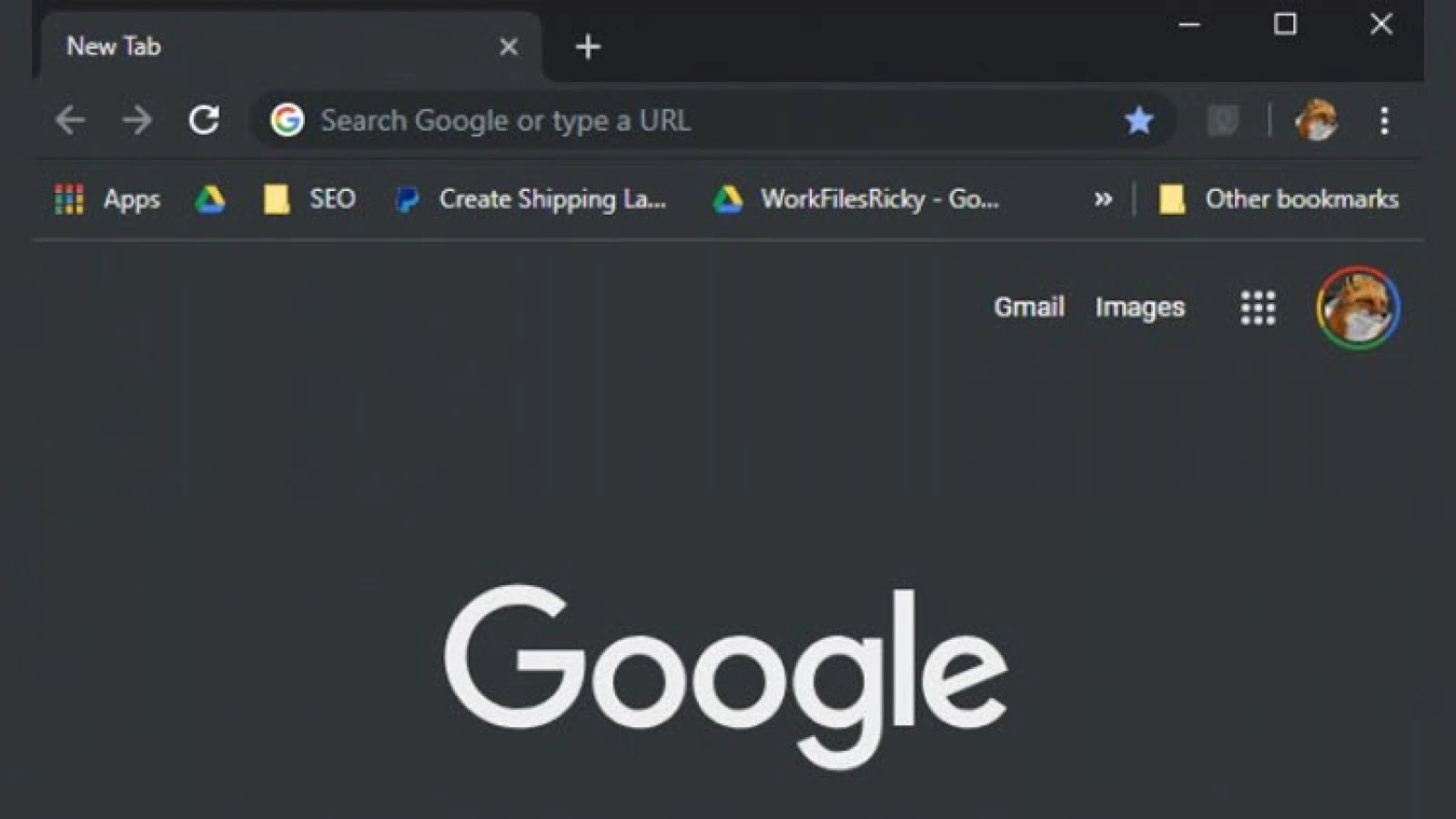Viewport: 1456px width, 819px height.
Task: Open a new tab with plus button
Action: (x=588, y=46)
